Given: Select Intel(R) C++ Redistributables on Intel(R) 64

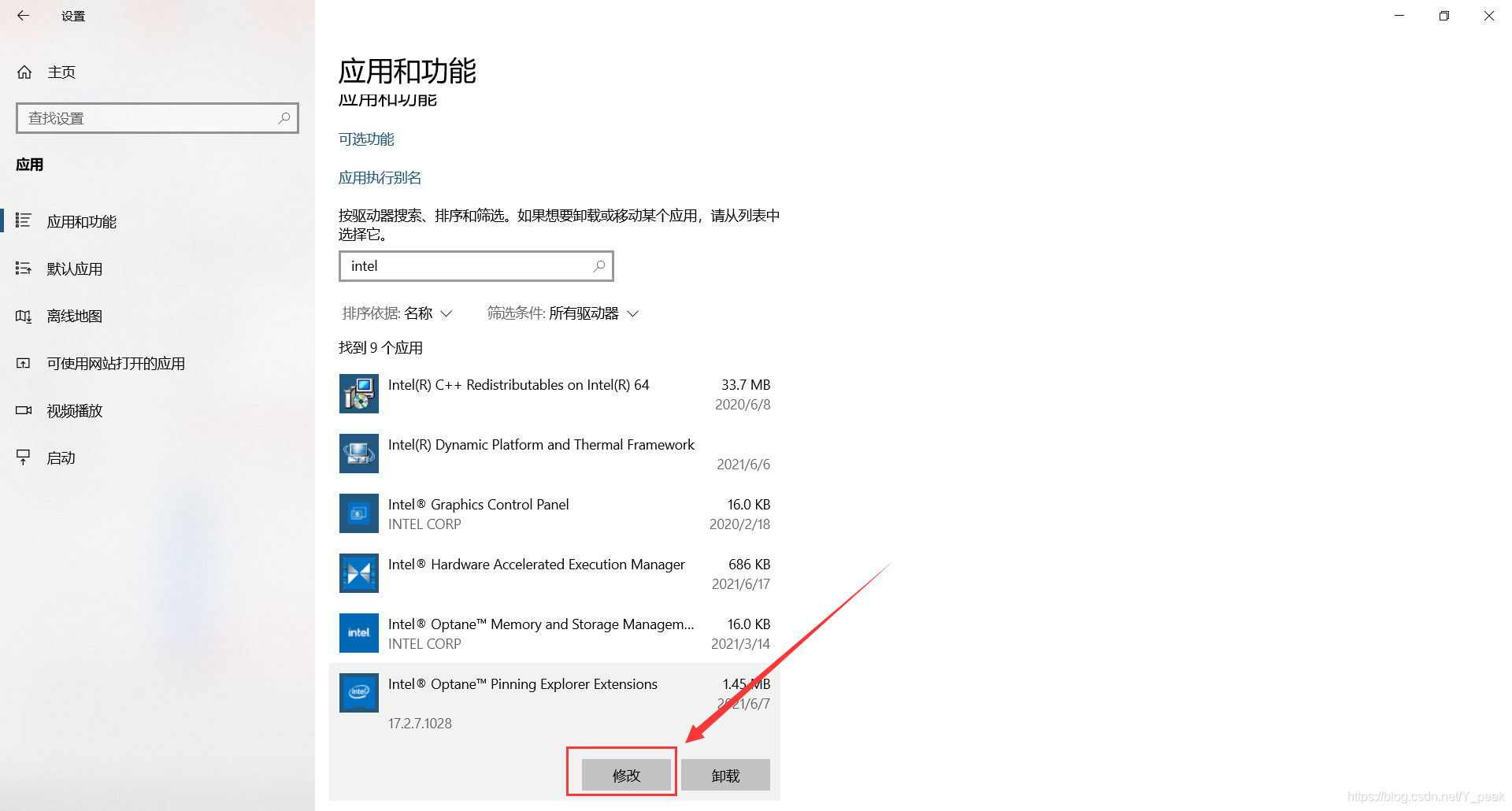Looking at the screenshot, I should point(555,394).
